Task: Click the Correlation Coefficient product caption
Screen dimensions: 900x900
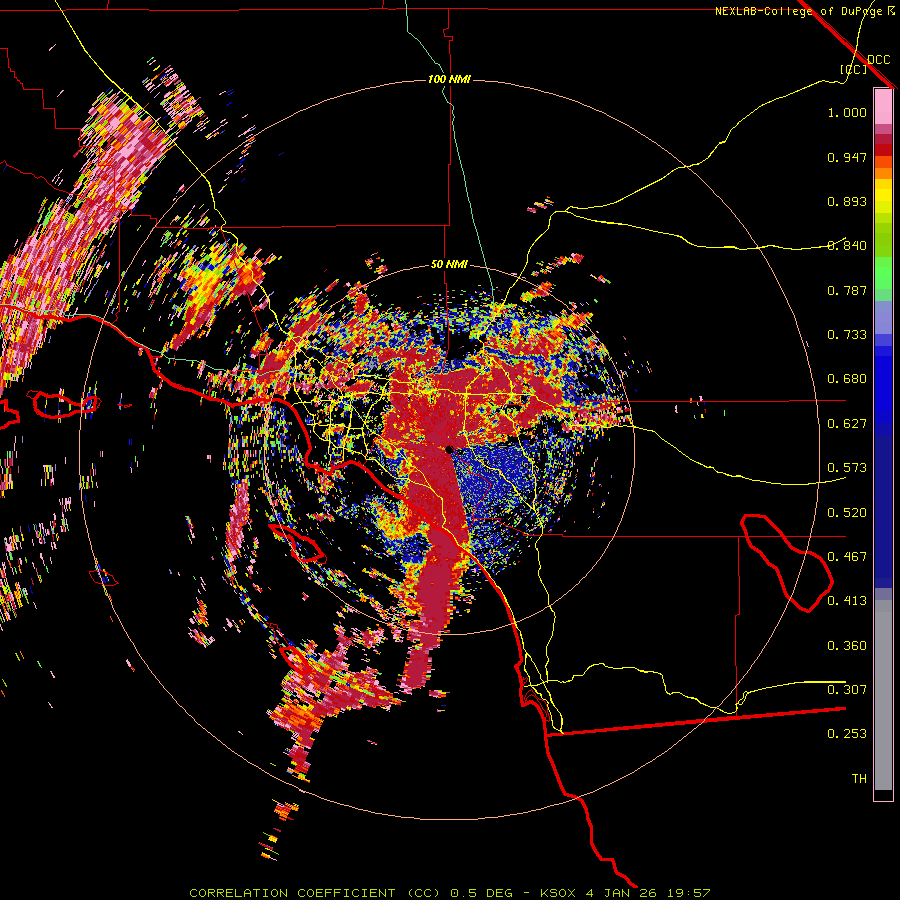Action: [x=449, y=893]
